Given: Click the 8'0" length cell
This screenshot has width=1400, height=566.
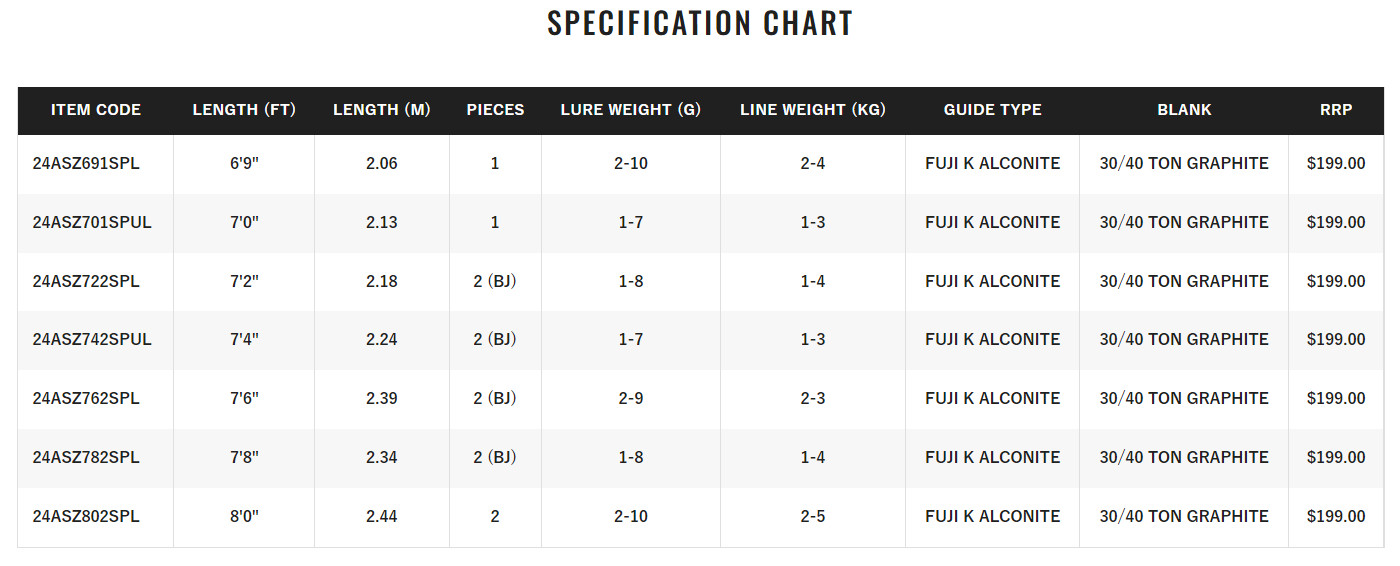Looking at the screenshot, I should 244,516.
